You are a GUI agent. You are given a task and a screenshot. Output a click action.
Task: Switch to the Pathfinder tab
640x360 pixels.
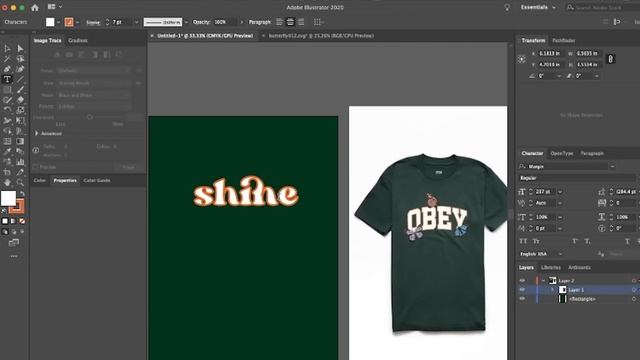pos(564,40)
